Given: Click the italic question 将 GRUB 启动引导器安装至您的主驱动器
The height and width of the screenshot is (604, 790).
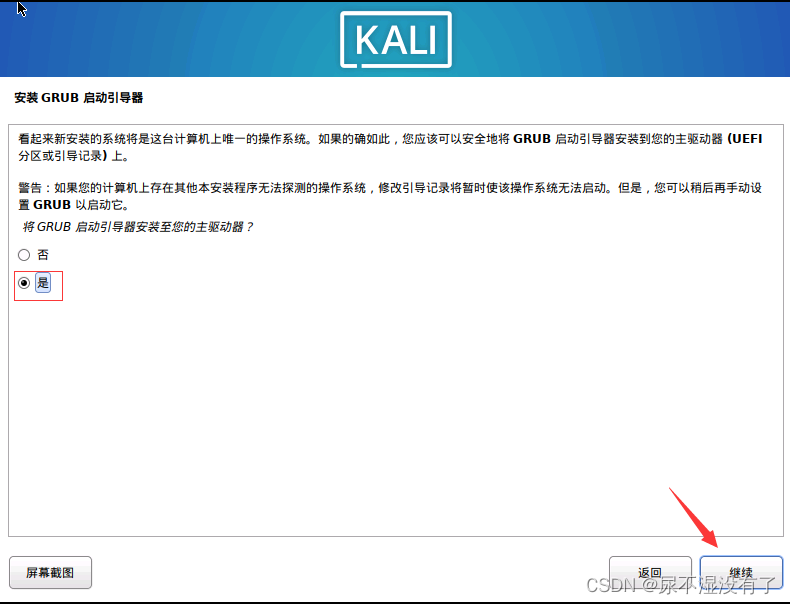Looking at the screenshot, I should [x=138, y=227].
